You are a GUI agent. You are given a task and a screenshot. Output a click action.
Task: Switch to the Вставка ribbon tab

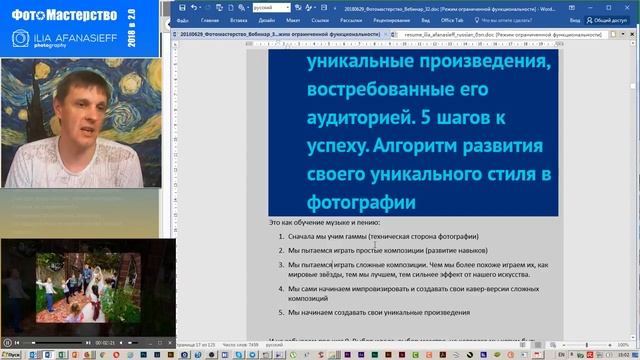238,20
